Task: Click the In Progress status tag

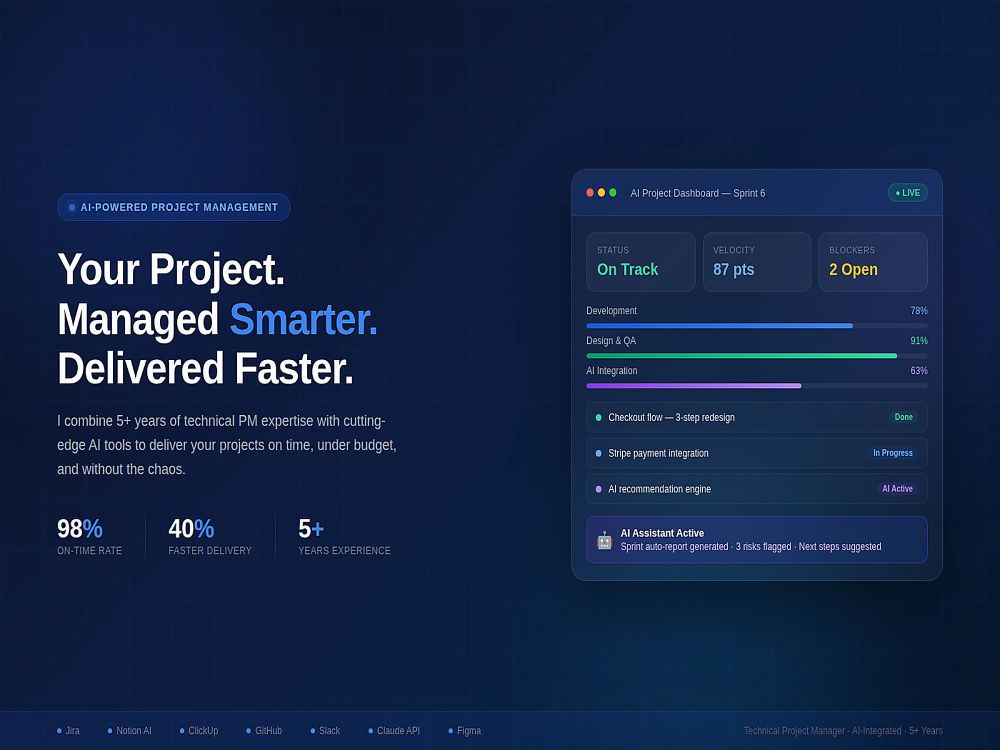Action: click(893, 453)
